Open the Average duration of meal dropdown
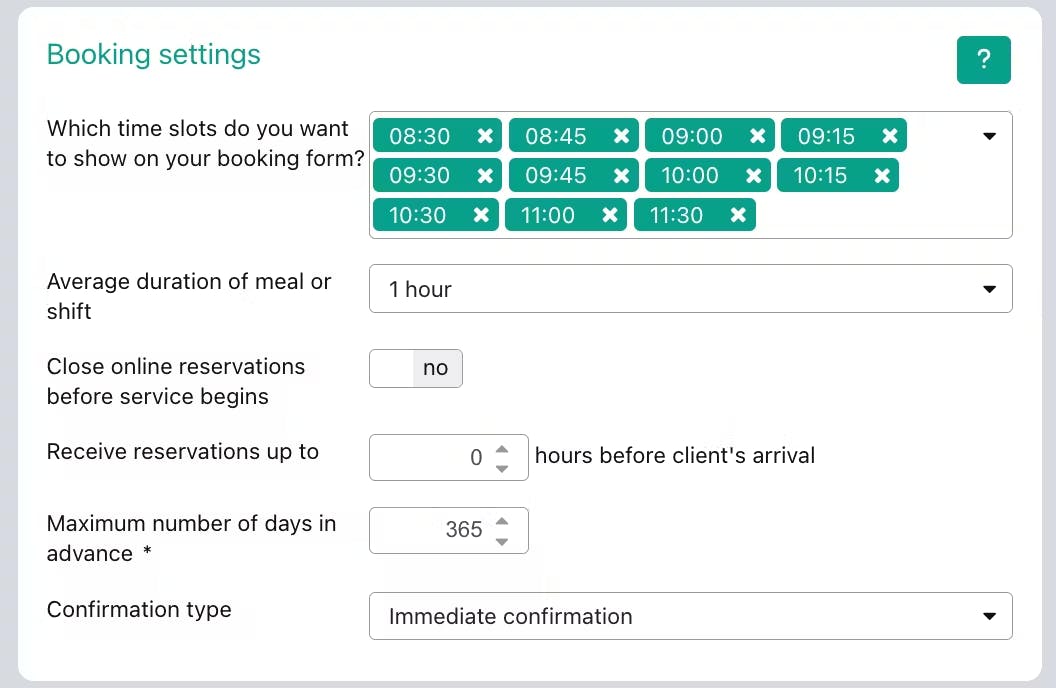1056x688 pixels. (x=690, y=289)
